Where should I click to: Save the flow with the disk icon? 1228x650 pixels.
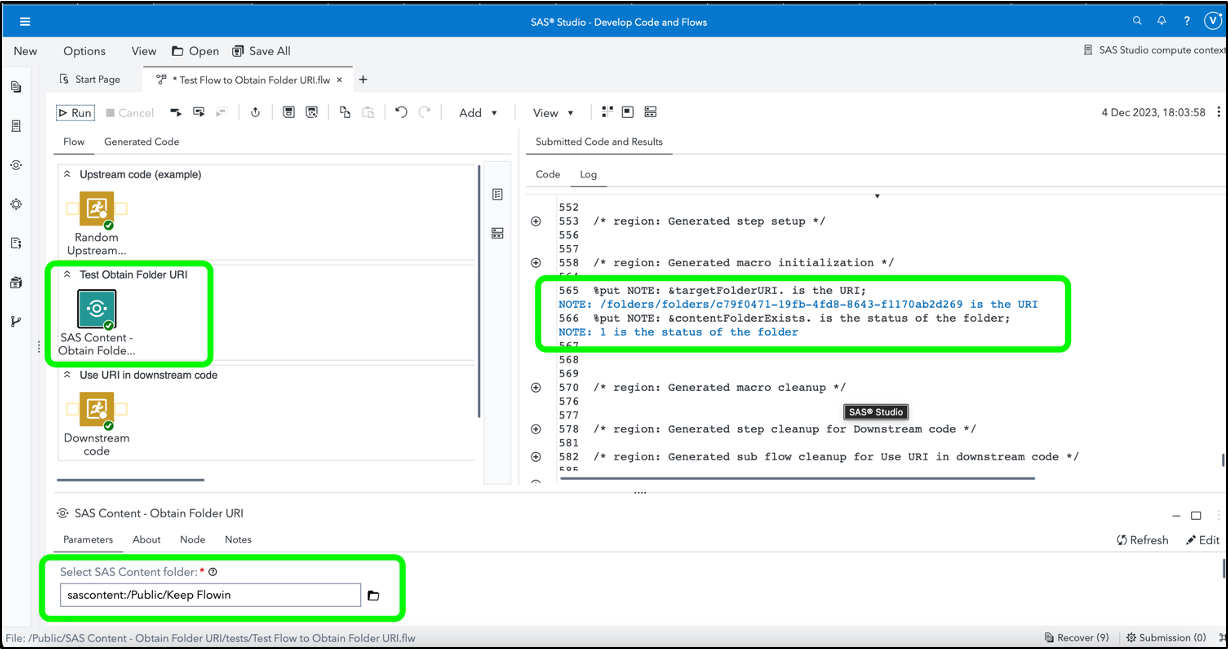click(289, 113)
